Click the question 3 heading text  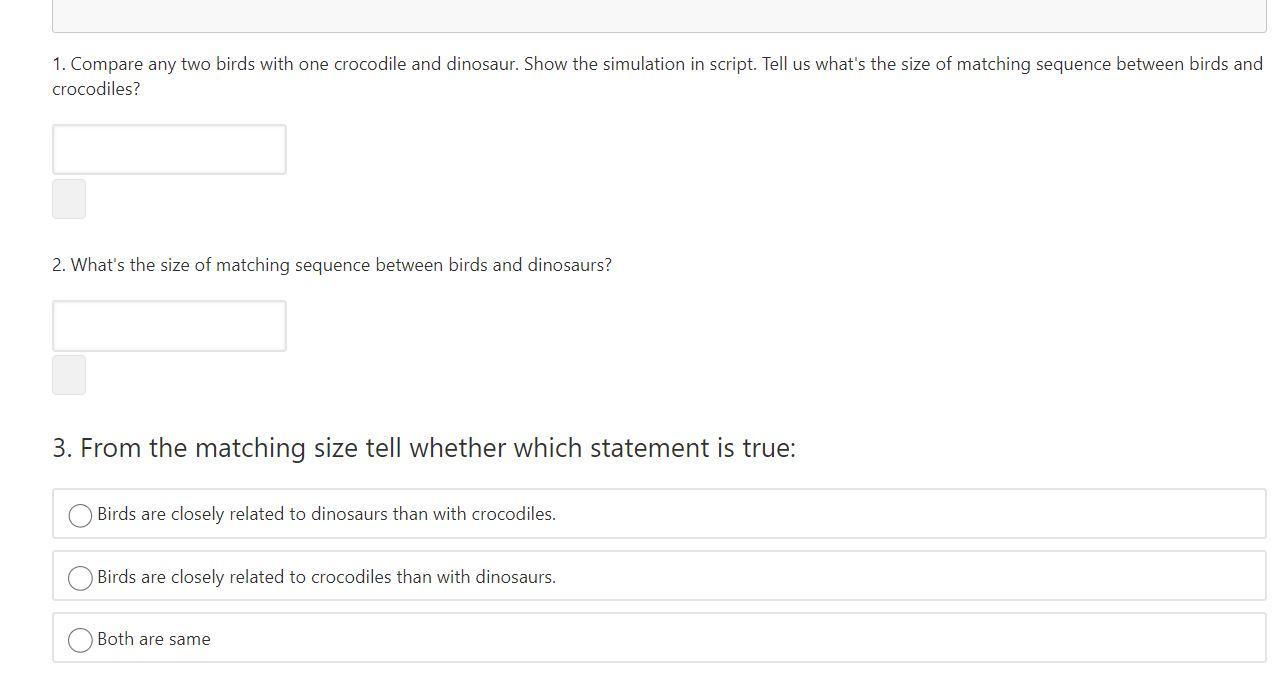point(425,447)
